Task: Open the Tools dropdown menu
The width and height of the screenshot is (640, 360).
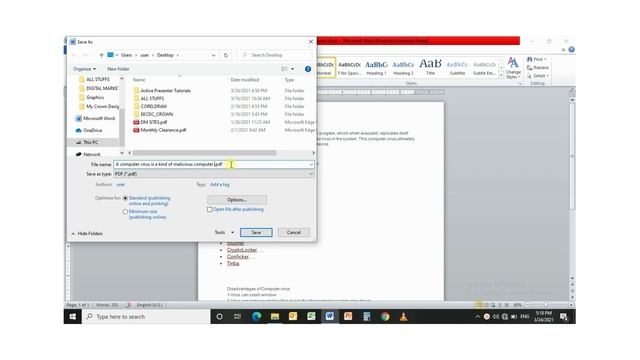Action: tap(224, 232)
